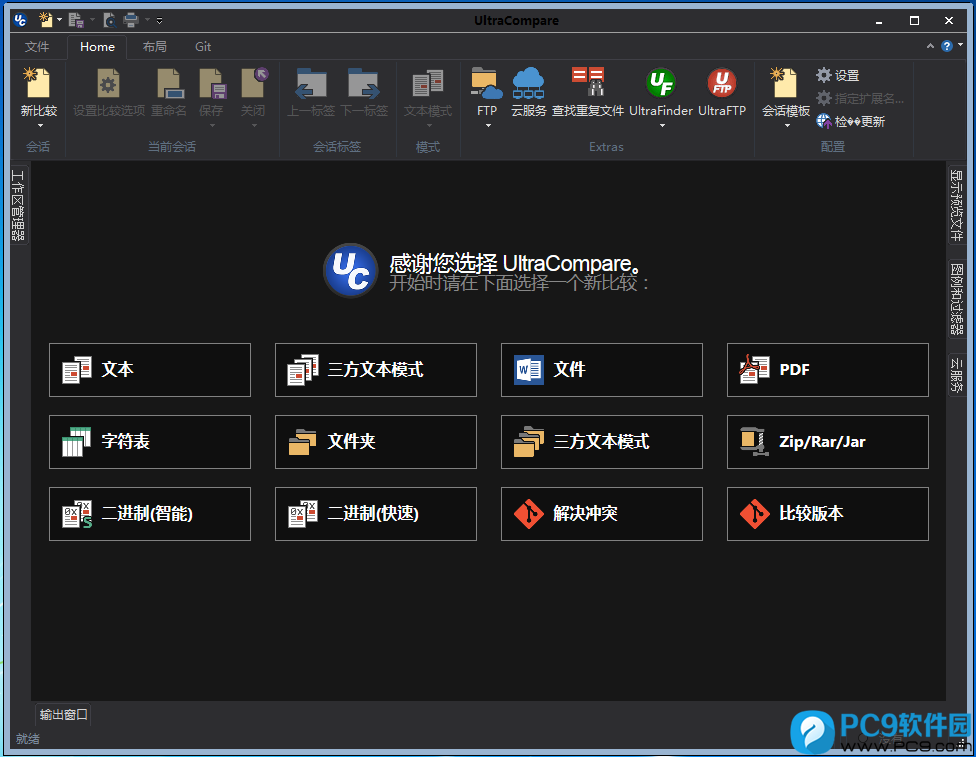Open the 显示预览文件 side tab
Screen dimensions: 976x757
(x=956, y=205)
